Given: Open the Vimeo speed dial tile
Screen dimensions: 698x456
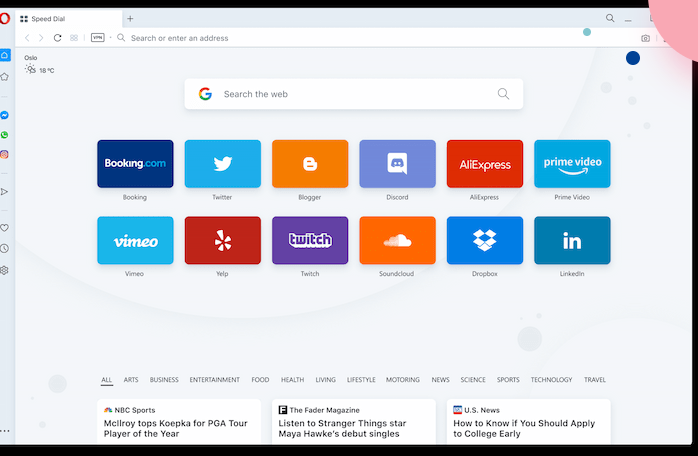Looking at the screenshot, I should point(135,240).
